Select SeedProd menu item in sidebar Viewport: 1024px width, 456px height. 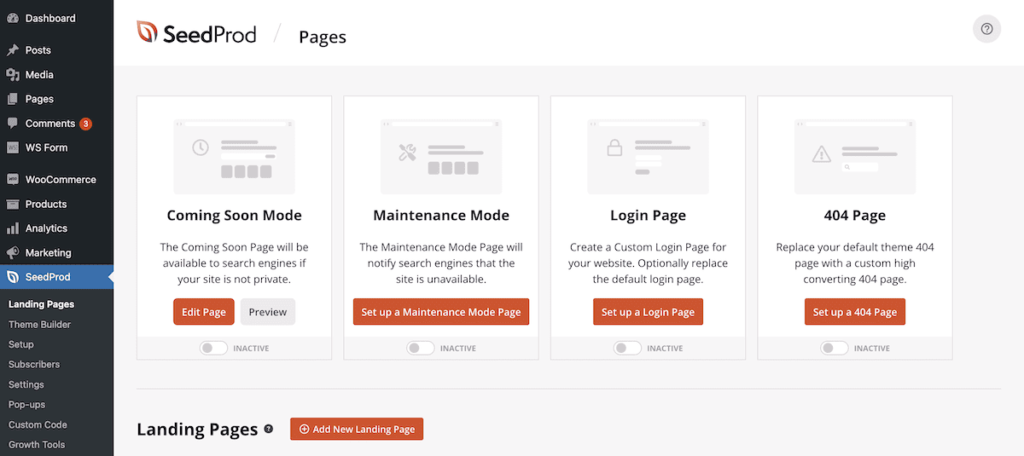pos(57,277)
